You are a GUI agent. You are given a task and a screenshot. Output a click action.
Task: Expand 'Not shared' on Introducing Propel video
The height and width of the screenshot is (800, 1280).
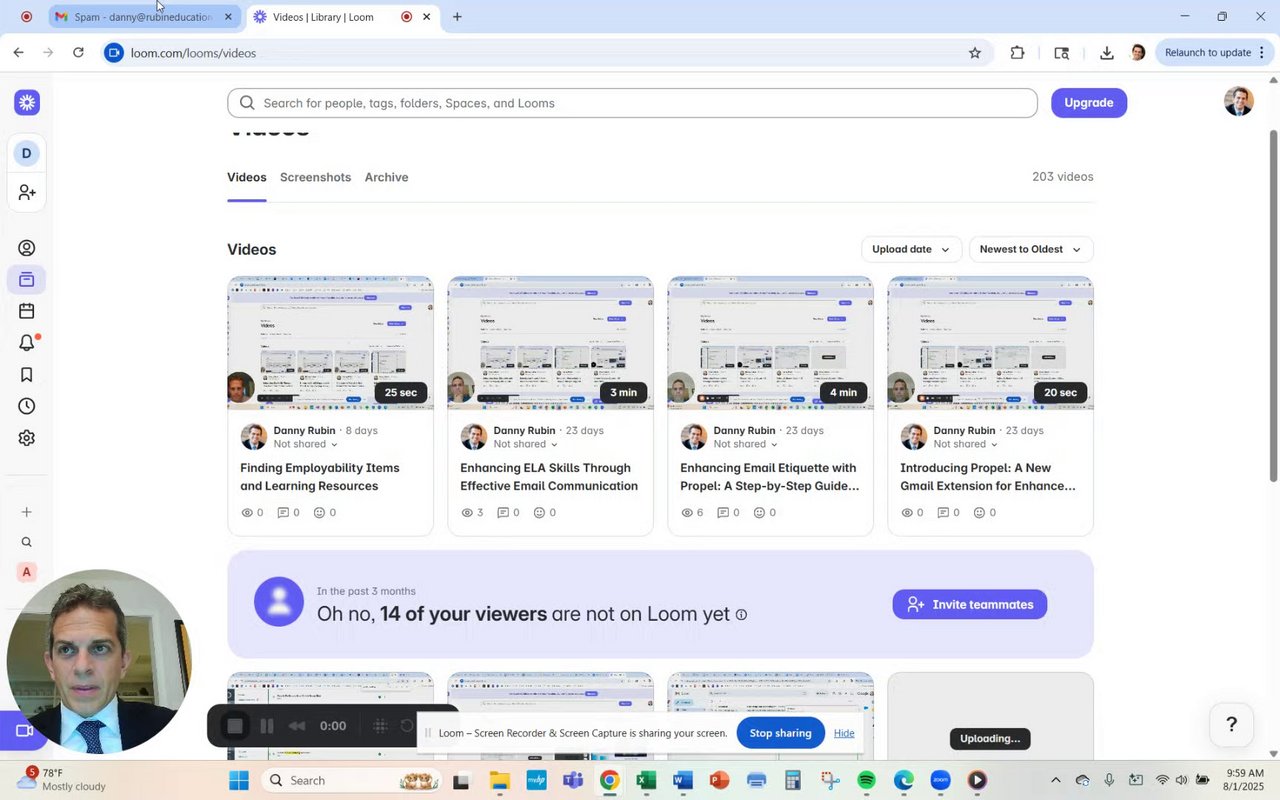pos(966,444)
